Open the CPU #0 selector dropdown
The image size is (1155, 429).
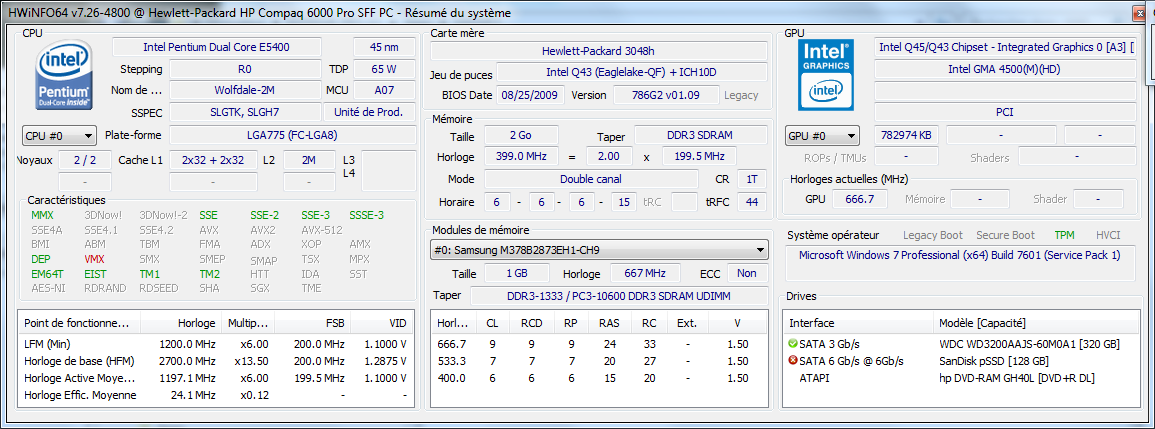coord(59,136)
